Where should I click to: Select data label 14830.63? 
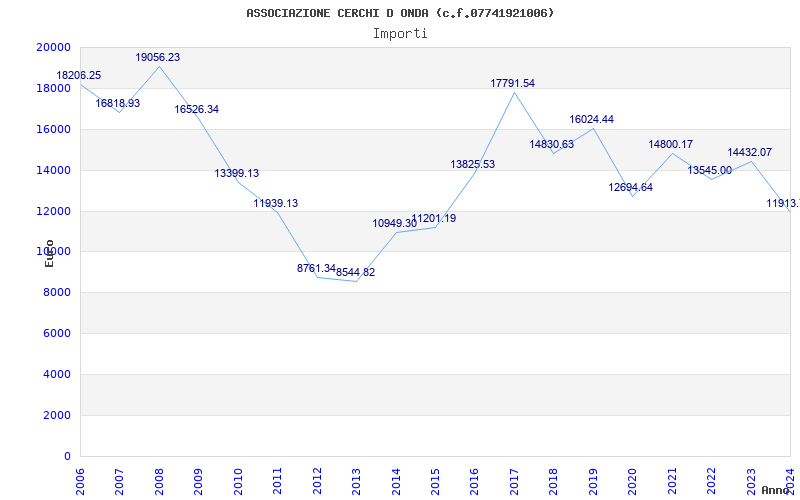[552, 144]
